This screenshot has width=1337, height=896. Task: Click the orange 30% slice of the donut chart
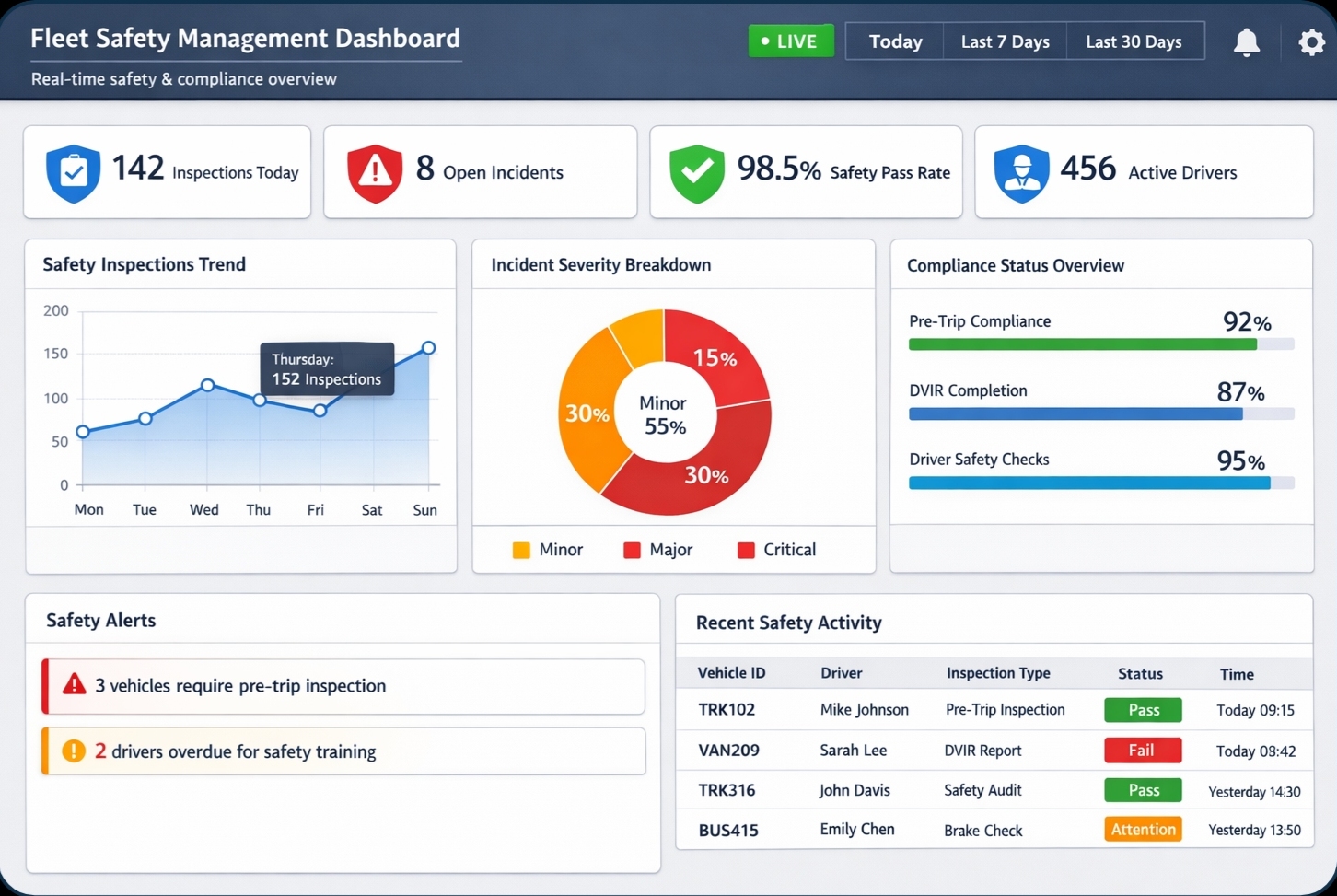(x=585, y=413)
